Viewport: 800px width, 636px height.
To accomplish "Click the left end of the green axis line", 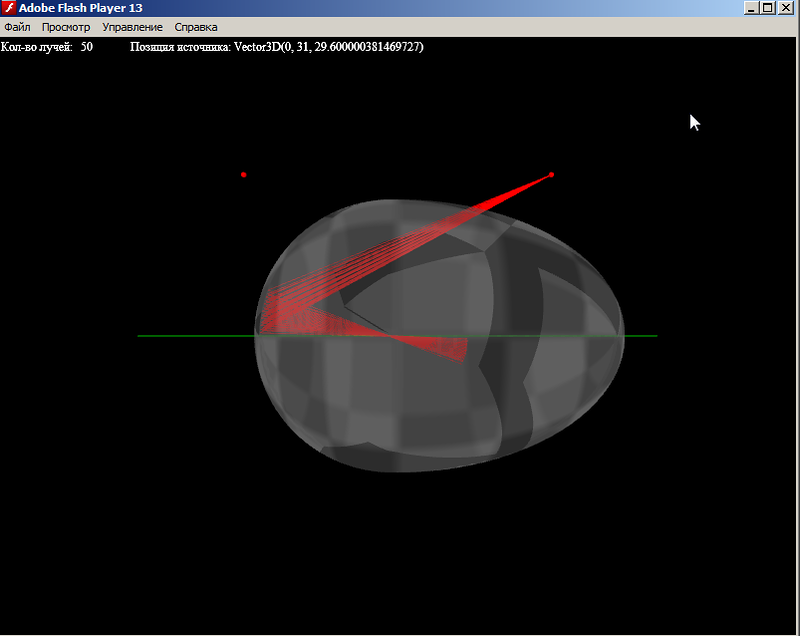I will pyautogui.click(x=140, y=336).
